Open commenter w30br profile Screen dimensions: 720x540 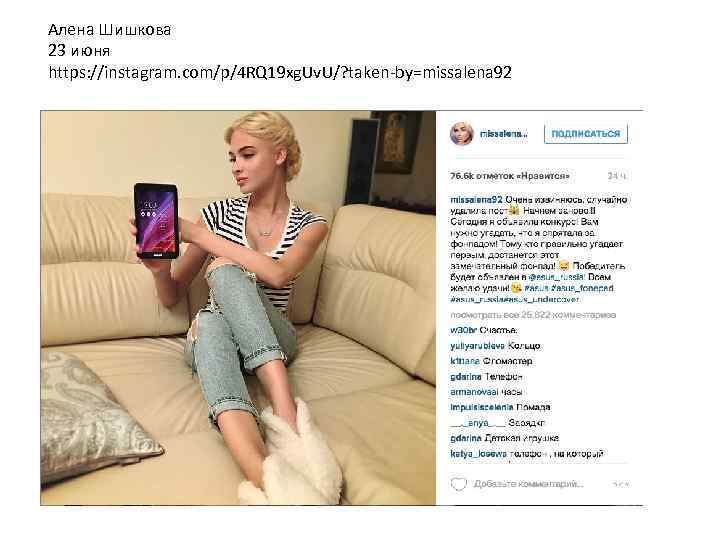[464, 330]
